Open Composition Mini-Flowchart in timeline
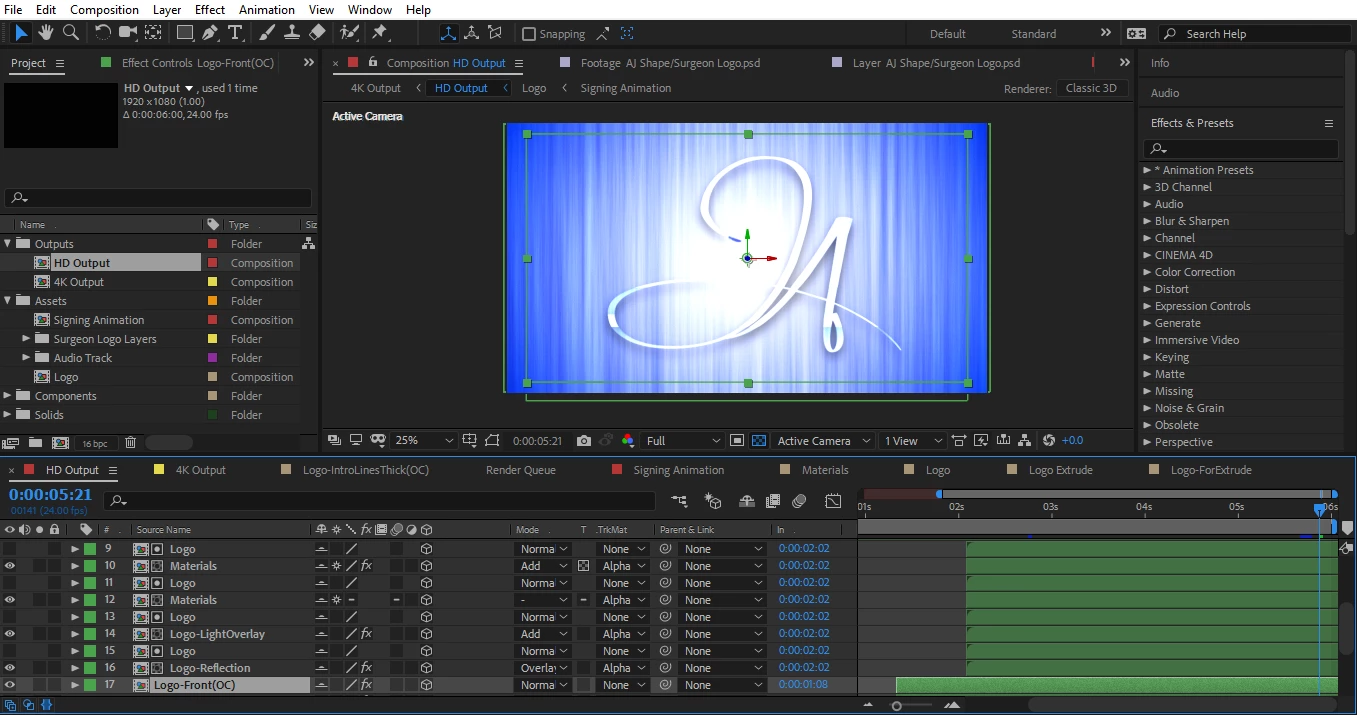 (680, 501)
